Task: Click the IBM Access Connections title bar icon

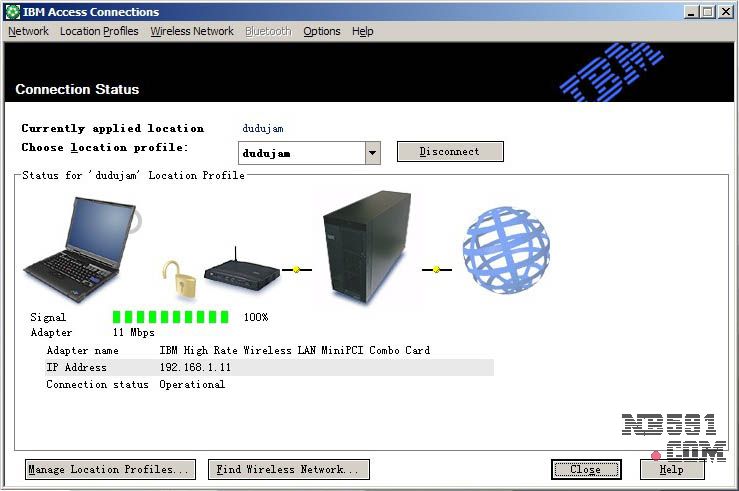Action: tap(13, 12)
